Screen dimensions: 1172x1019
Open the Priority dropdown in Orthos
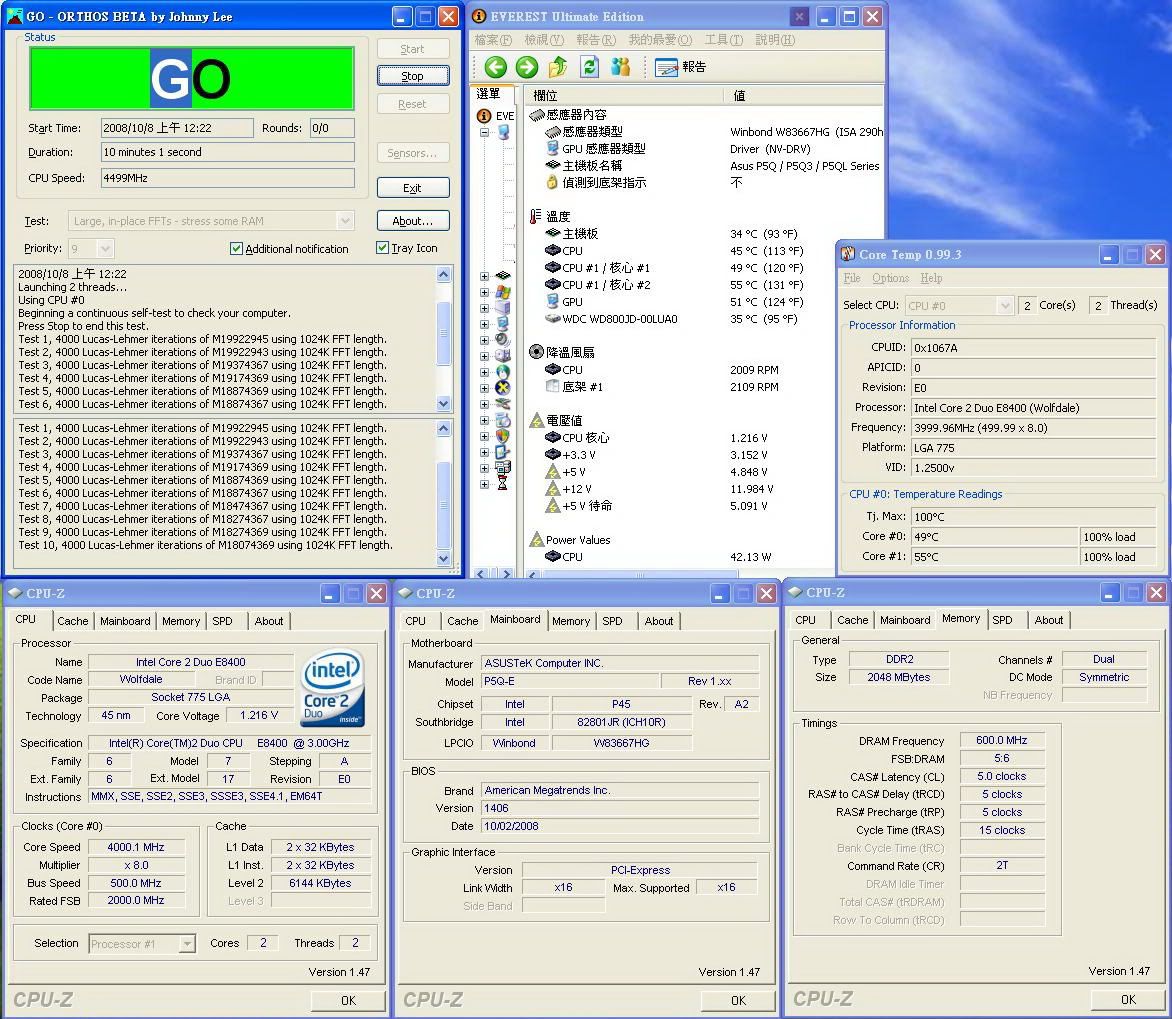105,249
